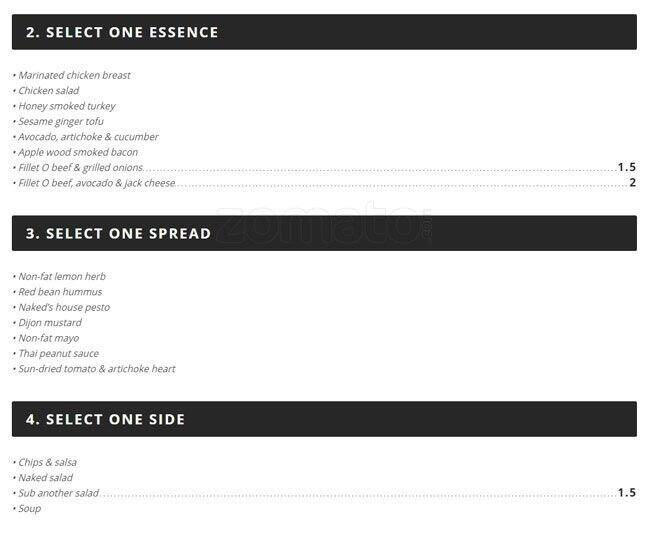The width and height of the screenshot is (650, 538).
Task: Click the 2 price for Fillet O beef, avocado & jack cheese
Action: pos(632,183)
